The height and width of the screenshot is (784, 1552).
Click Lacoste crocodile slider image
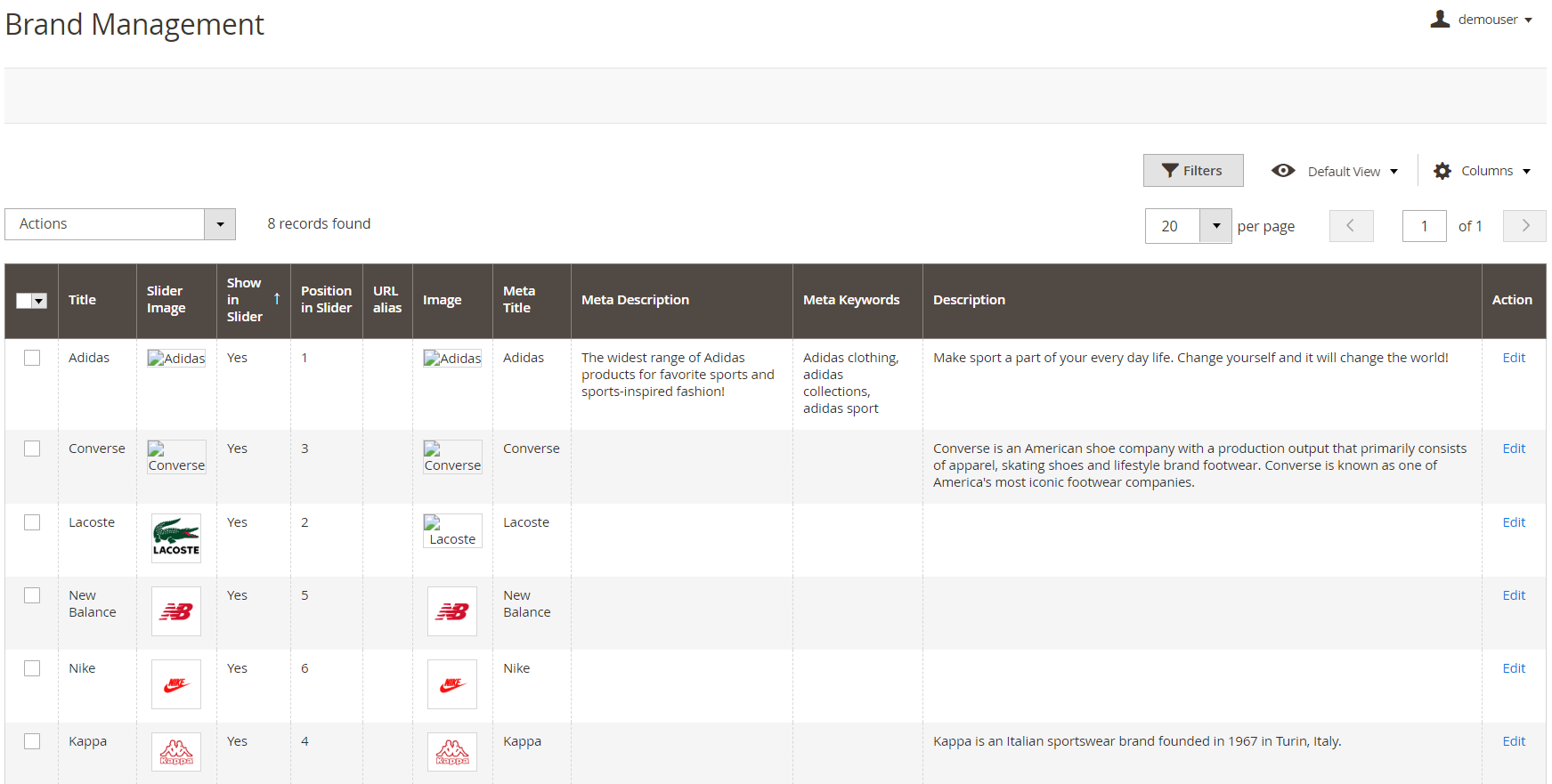pos(176,538)
